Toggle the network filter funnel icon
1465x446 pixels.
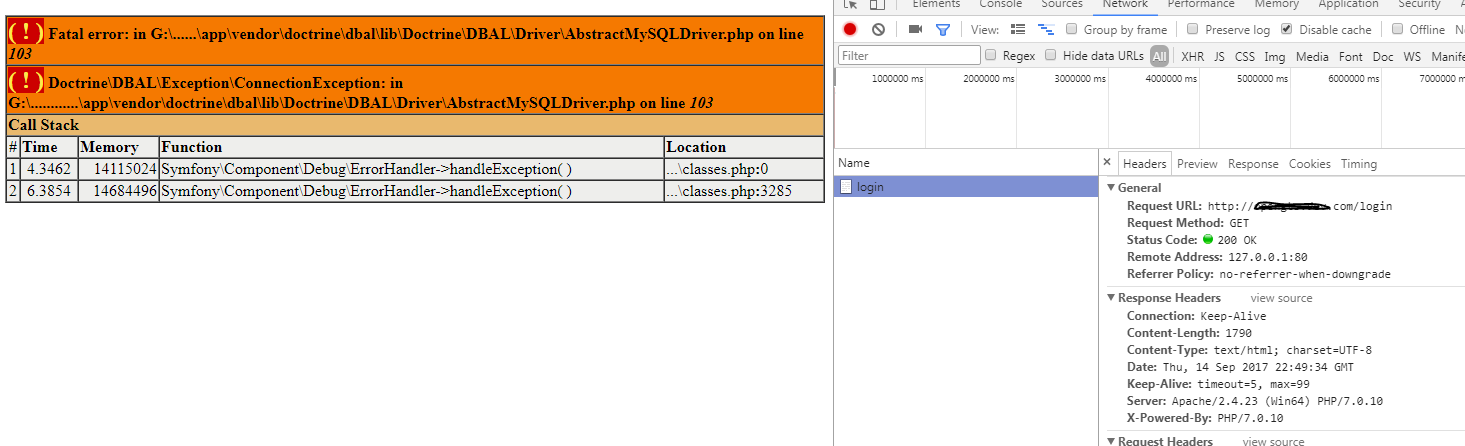pos(942,30)
